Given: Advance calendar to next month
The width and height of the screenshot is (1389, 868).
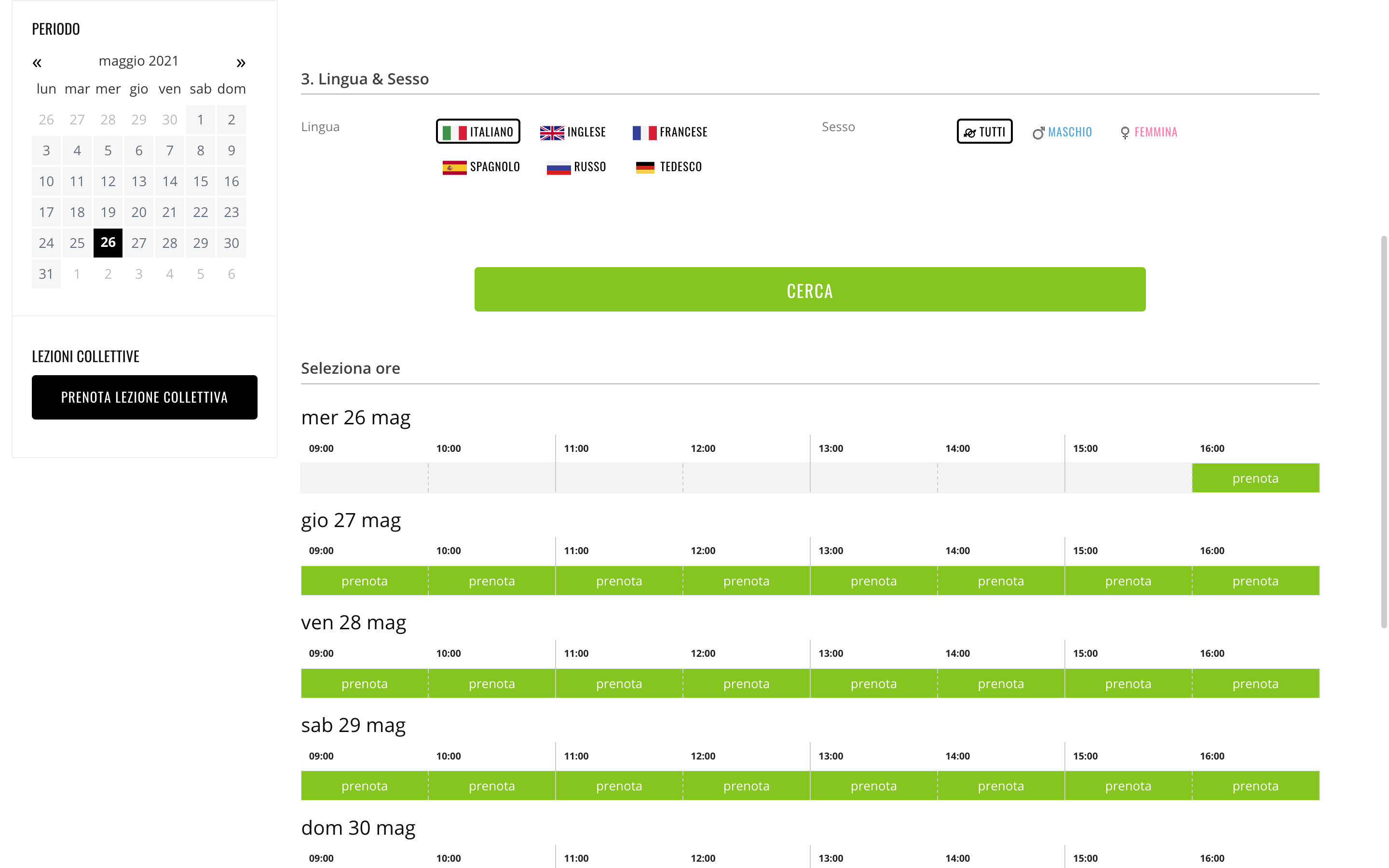Looking at the screenshot, I should point(241,63).
